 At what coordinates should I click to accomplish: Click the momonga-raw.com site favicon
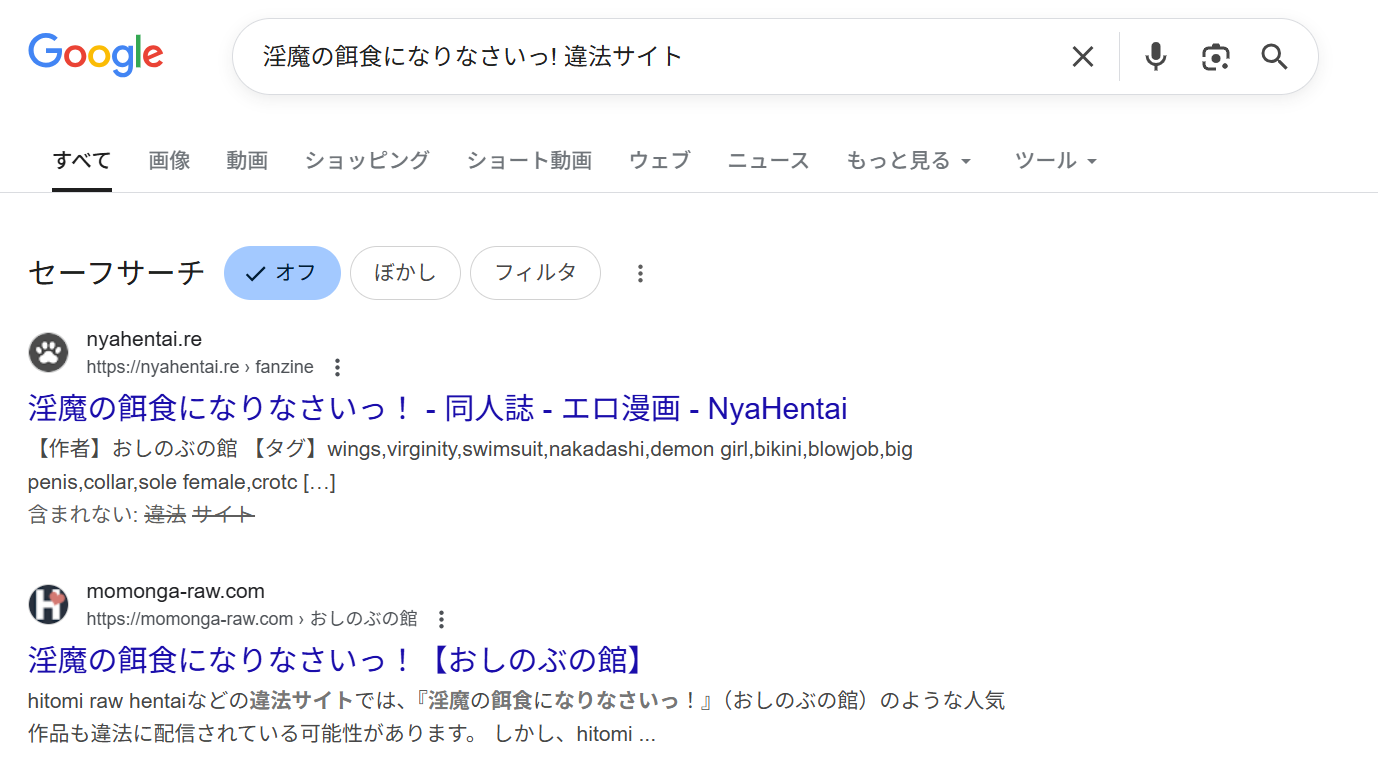[48, 605]
